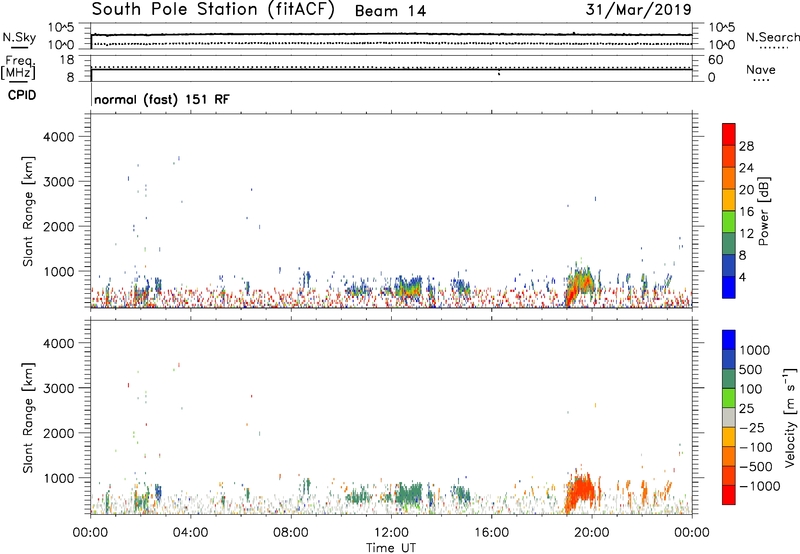The width and height of the screenshot is (800, 554).
Task: Click the 'South Pole Station (fitACF)' title
Action: pos(213,10)
